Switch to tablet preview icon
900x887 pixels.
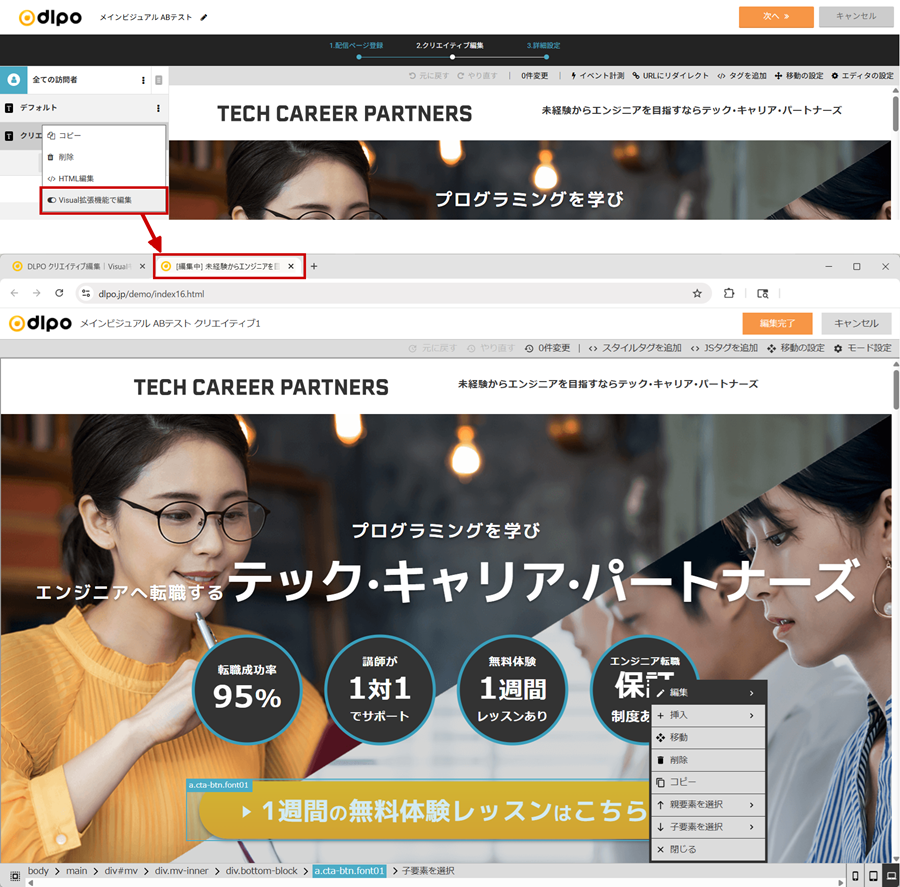pyautogui.click(x=873, y=876)
